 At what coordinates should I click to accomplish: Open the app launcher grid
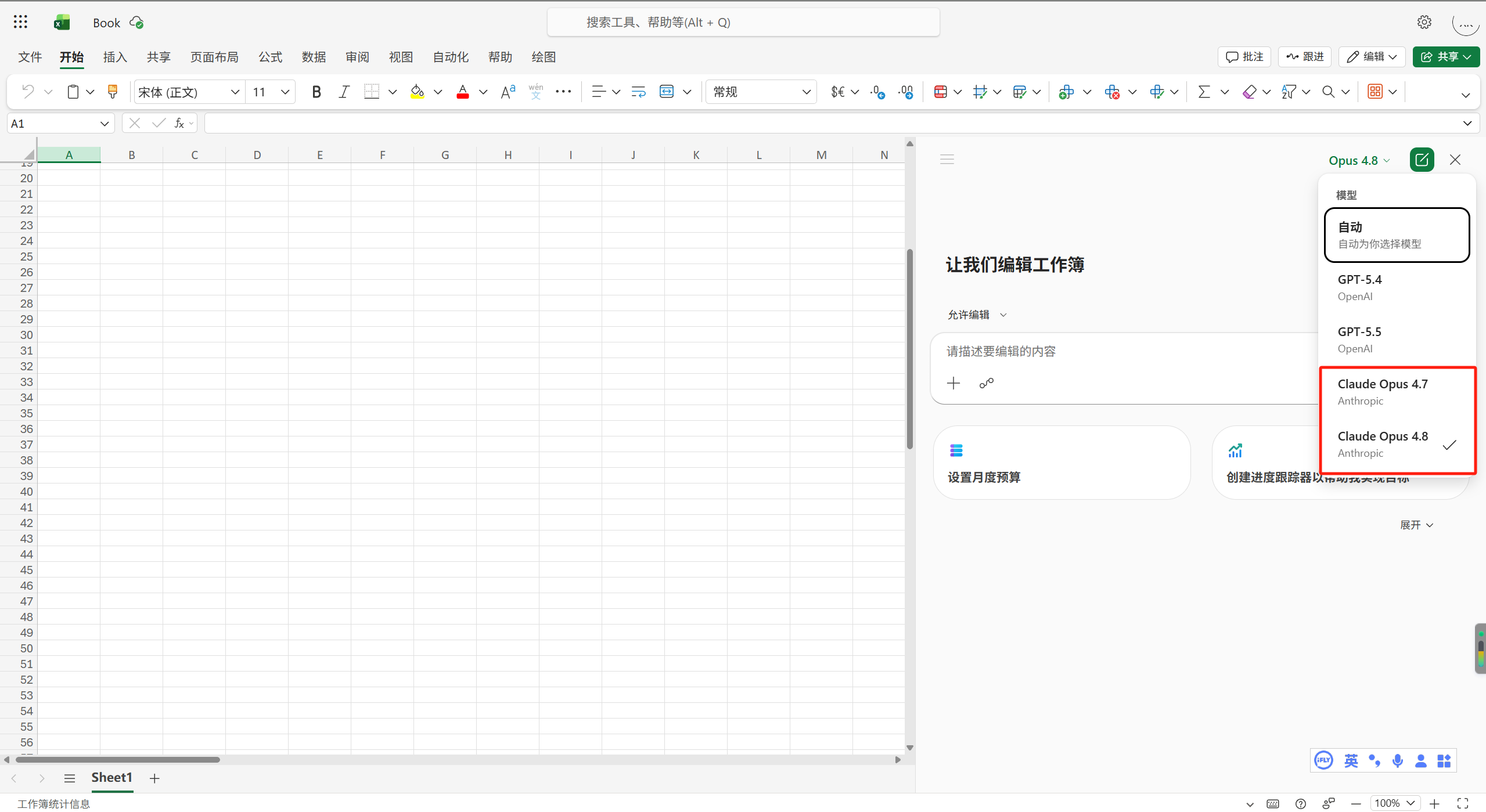pos(20,22)
